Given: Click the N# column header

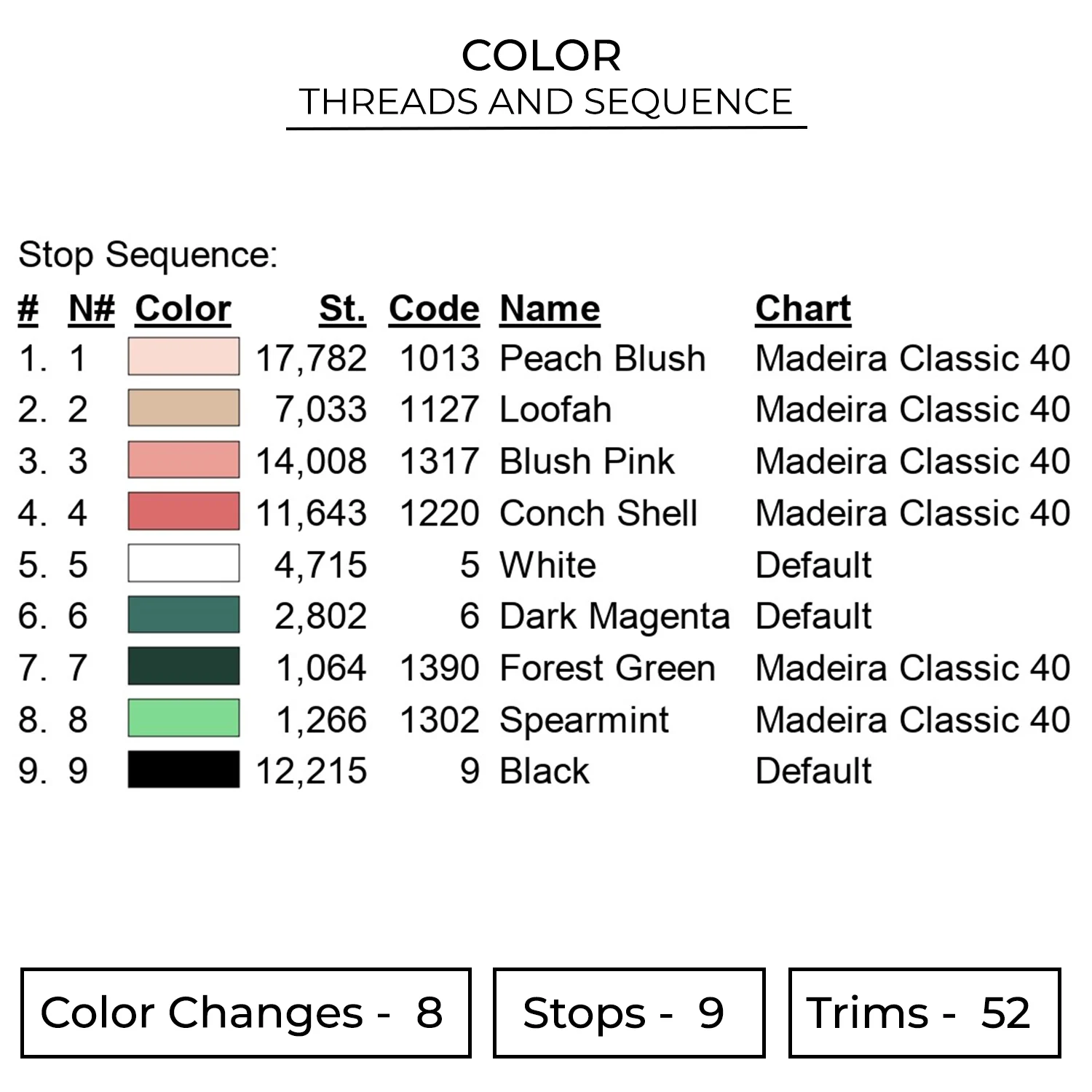Looking at the screenshot, I should pos(92,309).
